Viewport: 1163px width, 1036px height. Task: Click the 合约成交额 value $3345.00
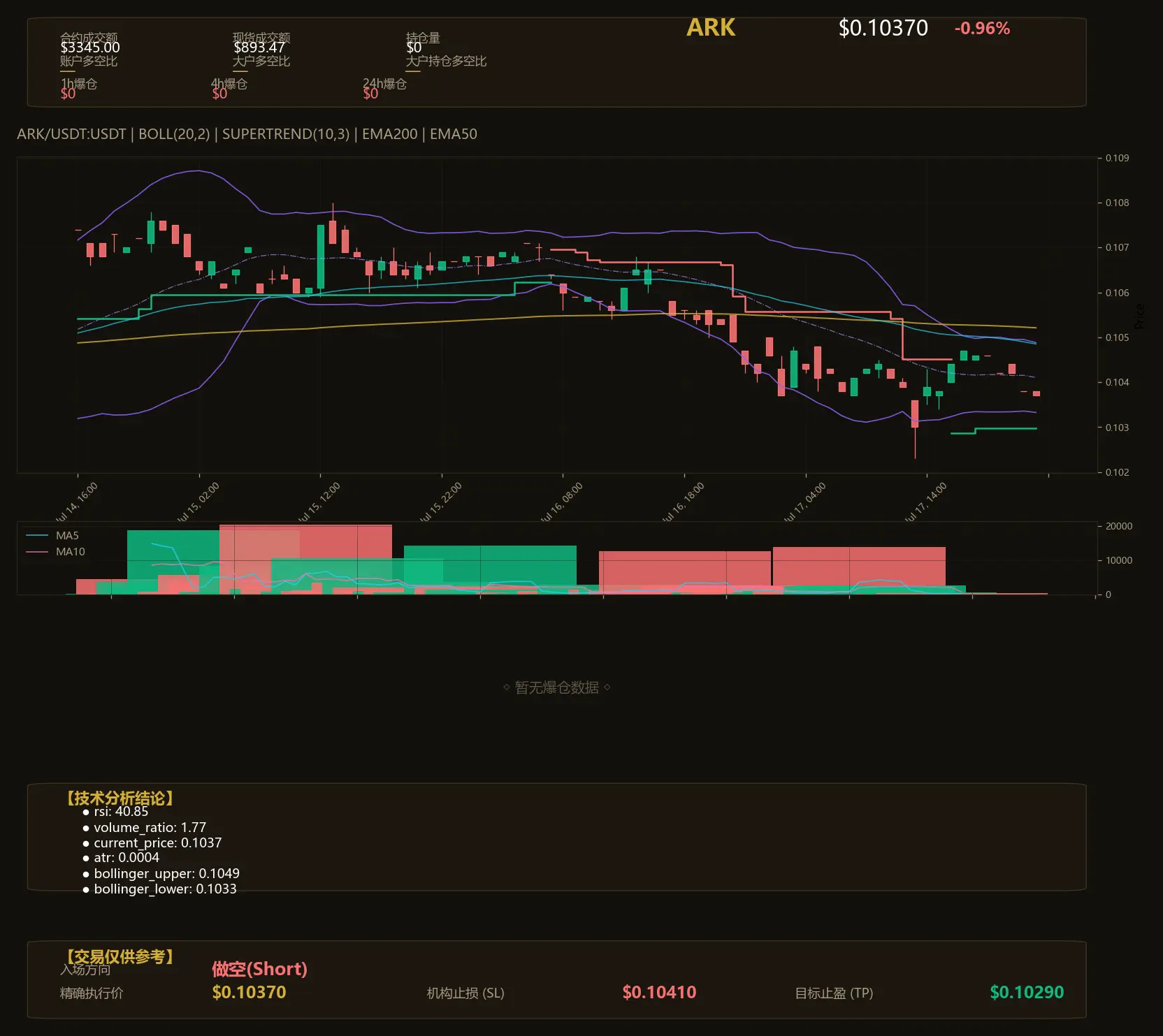tap(90, 48)
